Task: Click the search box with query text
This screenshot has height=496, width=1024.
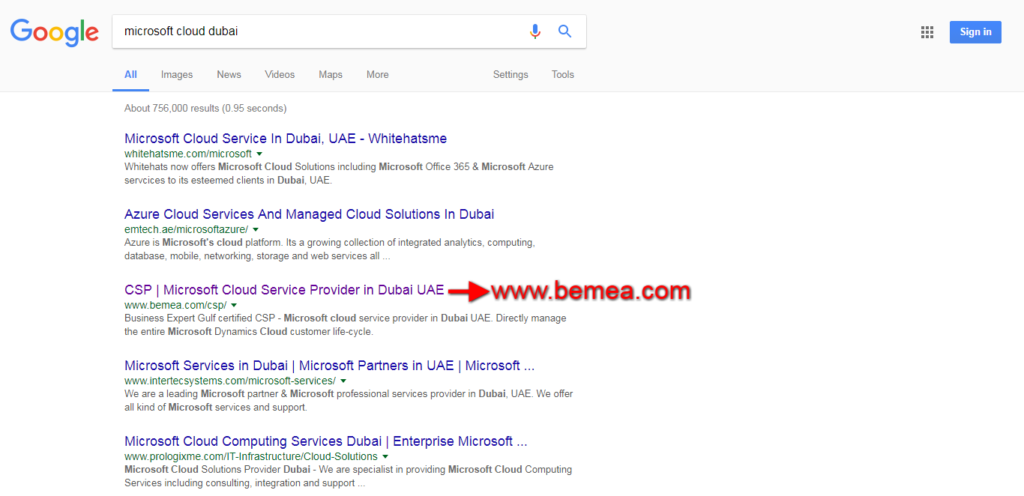Action: [320, 31]
